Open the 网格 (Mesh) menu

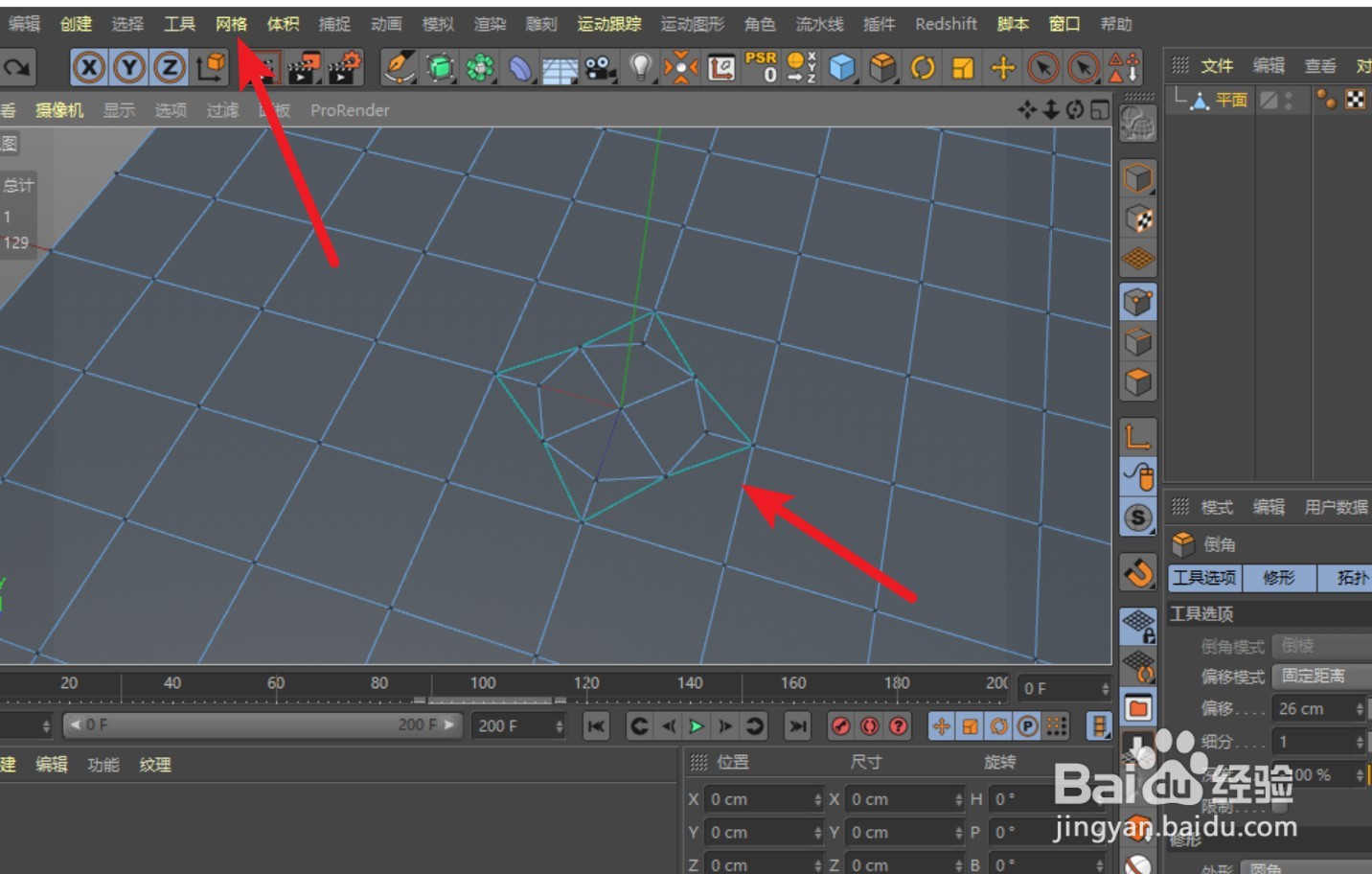(232, 24)
